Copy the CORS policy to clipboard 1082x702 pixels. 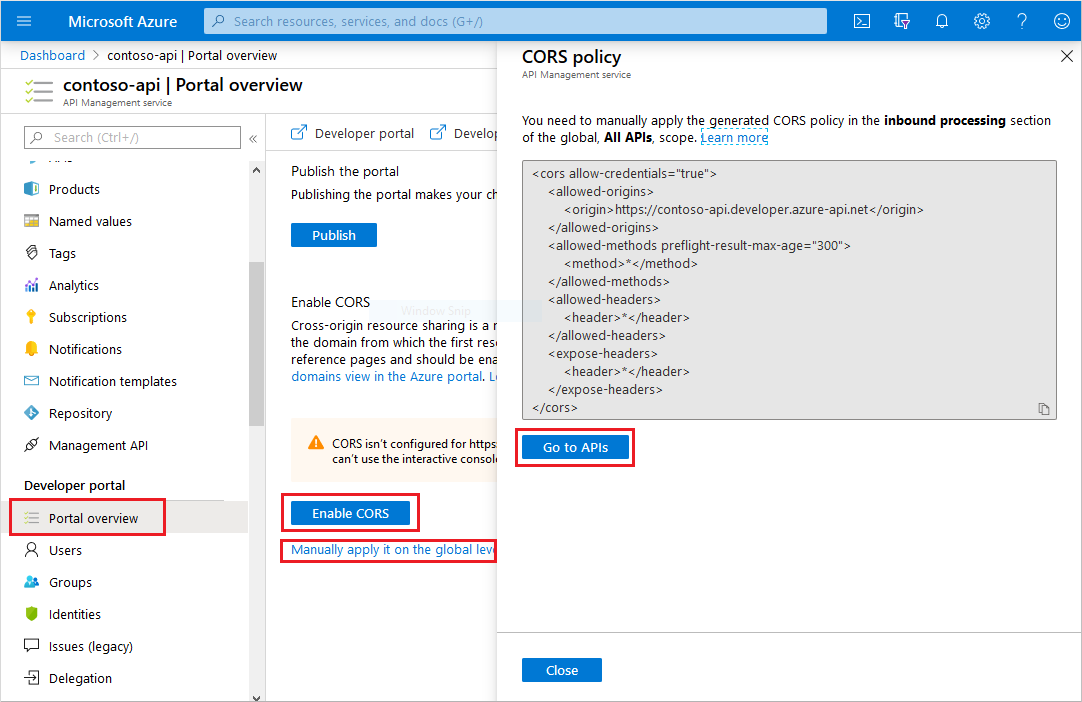pyautogui.click(x=1043, y=407)
